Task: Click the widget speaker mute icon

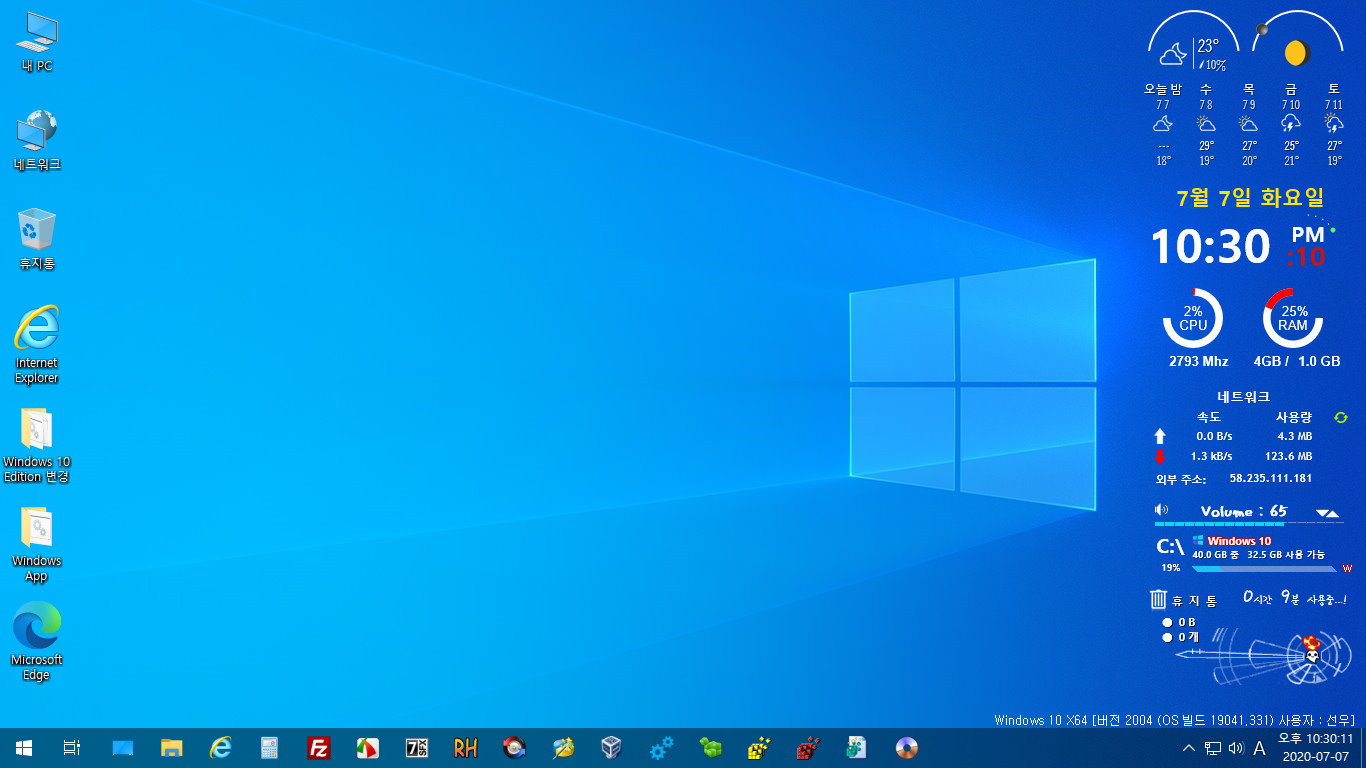Action: coord(1161,510)
